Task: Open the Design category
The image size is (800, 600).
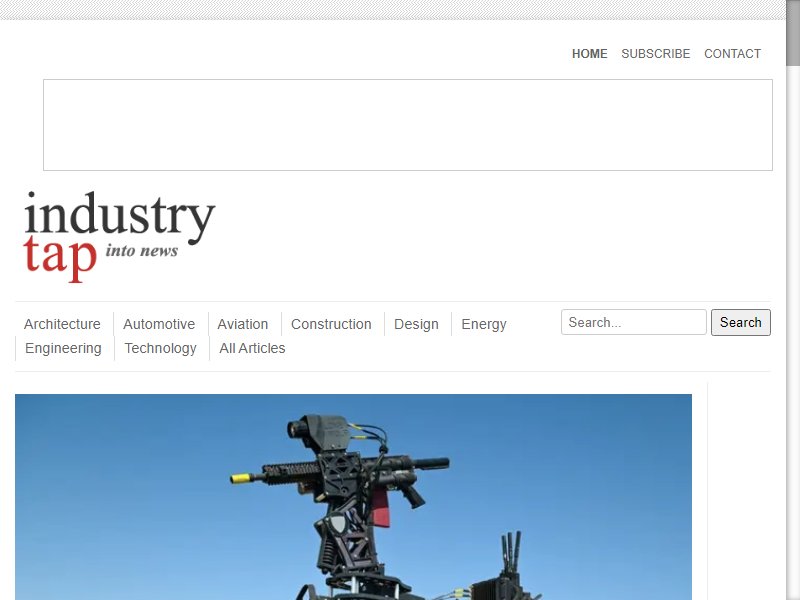Action: coord(416,324)
